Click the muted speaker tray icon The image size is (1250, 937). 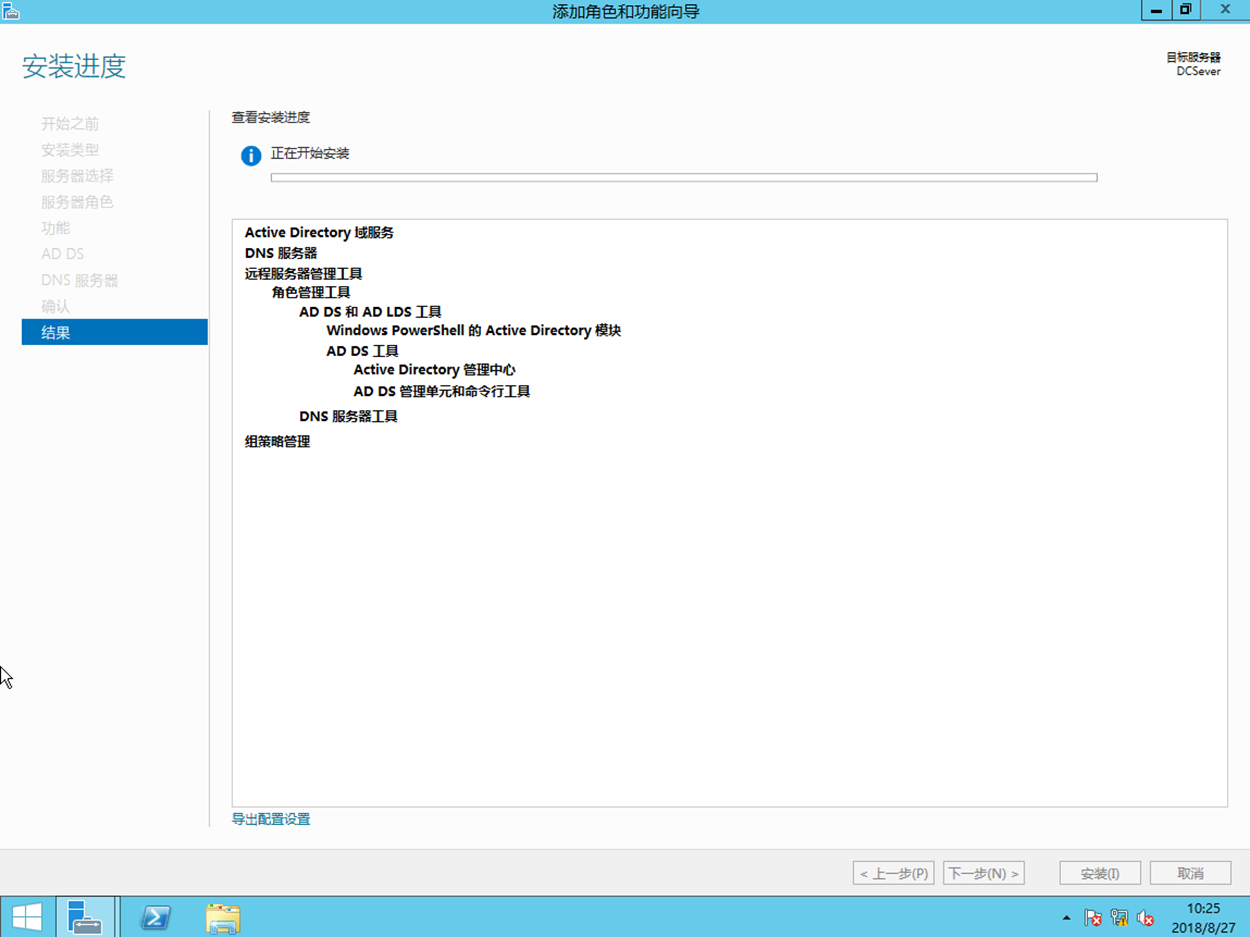1146,918
